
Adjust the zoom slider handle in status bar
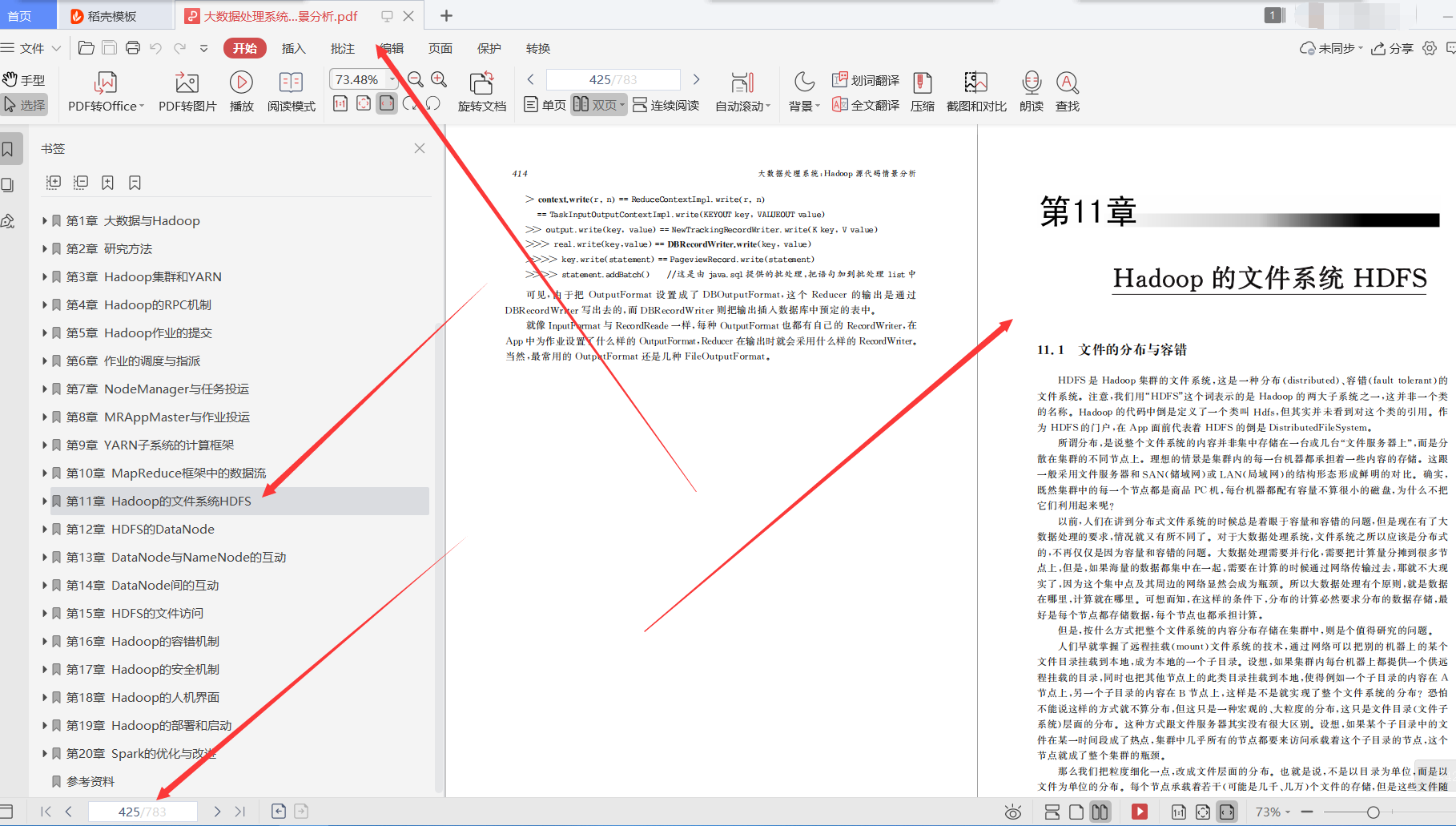point(1373,812)
